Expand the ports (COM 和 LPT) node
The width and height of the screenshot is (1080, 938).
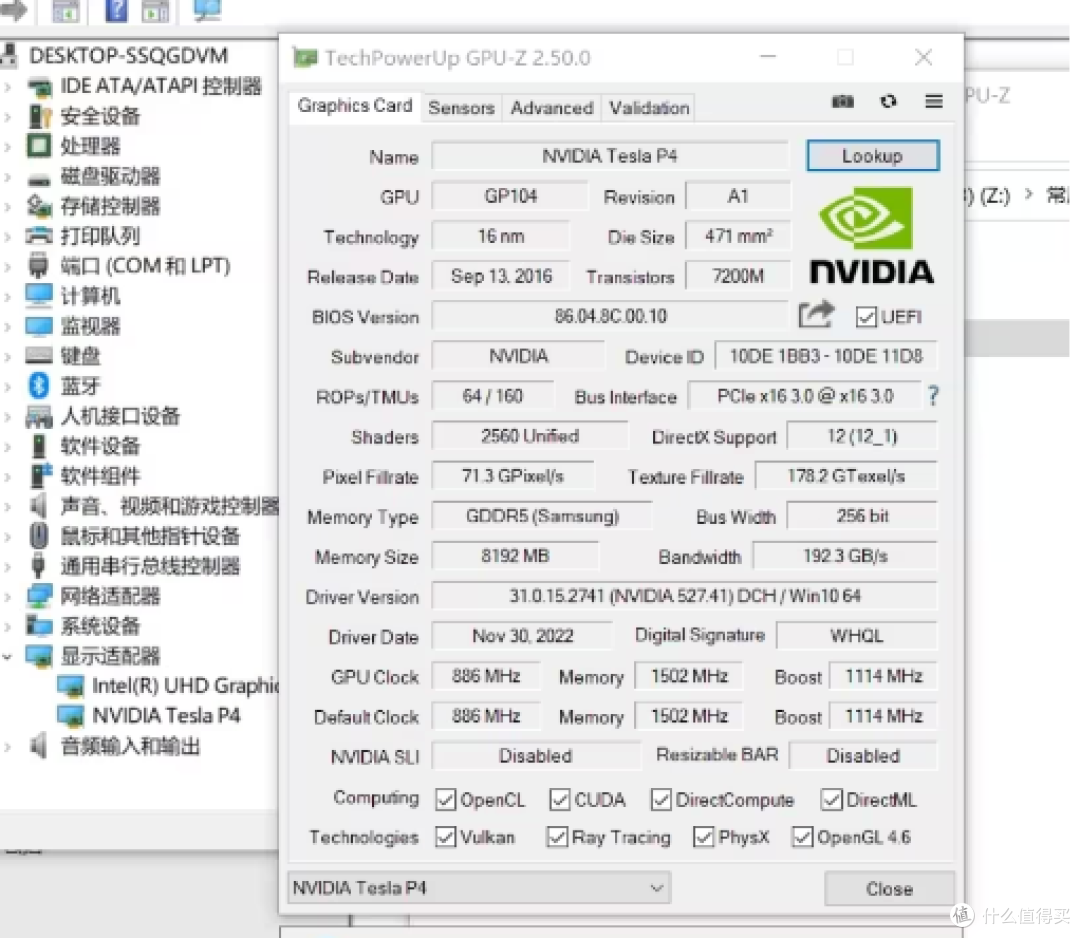click(x=8, y=267)
